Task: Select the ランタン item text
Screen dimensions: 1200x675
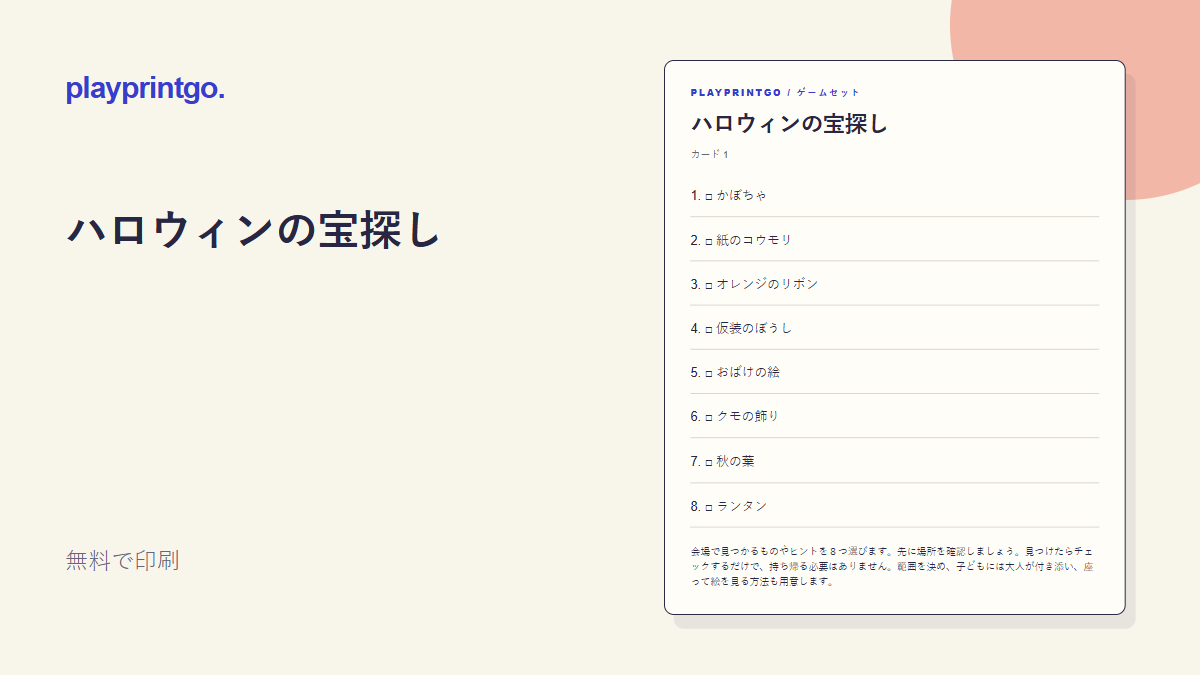Action: (x=742, y=506)
